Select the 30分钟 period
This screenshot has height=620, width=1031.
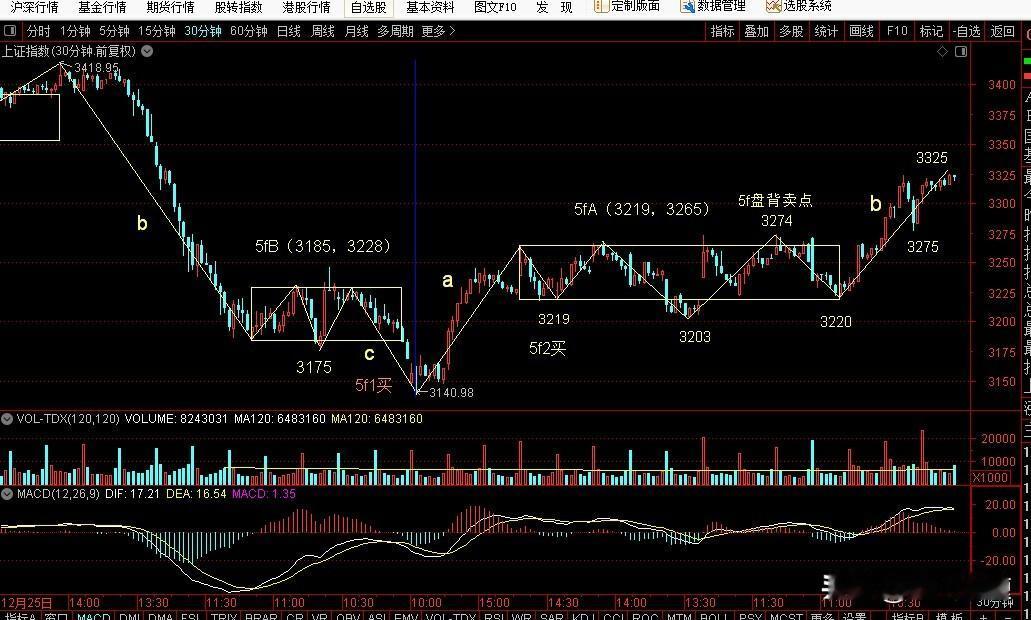pyautogui.click(x=203, y=31)
